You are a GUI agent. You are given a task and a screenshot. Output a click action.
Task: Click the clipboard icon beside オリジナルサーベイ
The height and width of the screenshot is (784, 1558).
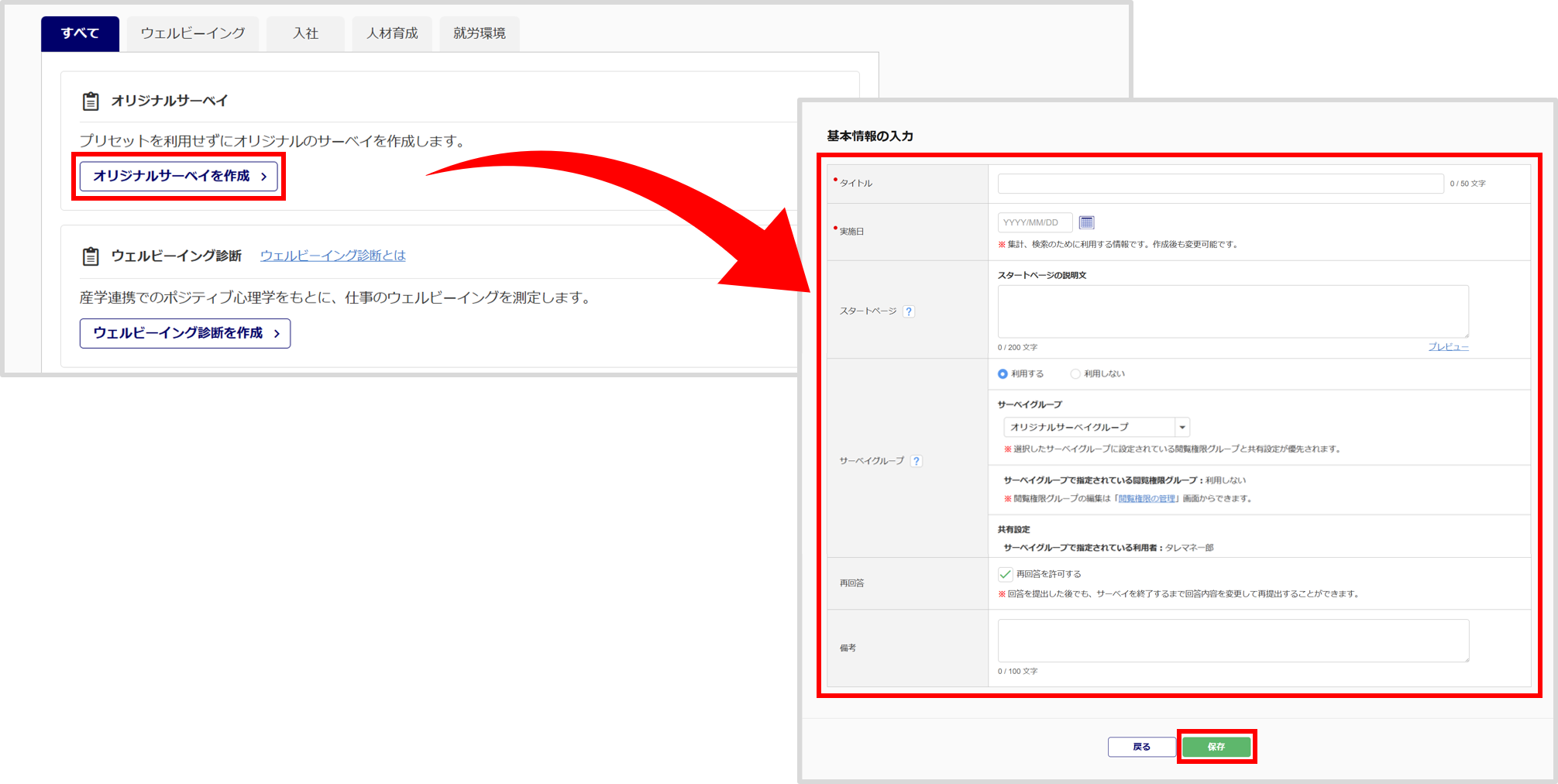pyautogui.click(x=91, y=101)
